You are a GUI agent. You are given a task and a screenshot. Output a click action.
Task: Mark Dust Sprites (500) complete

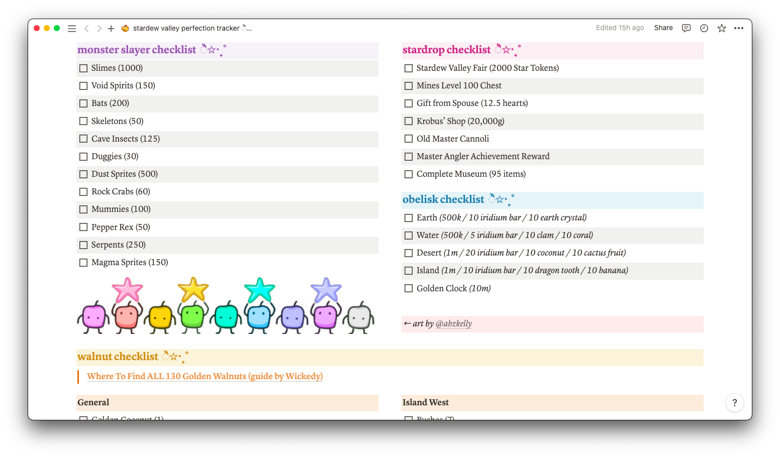click(84, 174)
